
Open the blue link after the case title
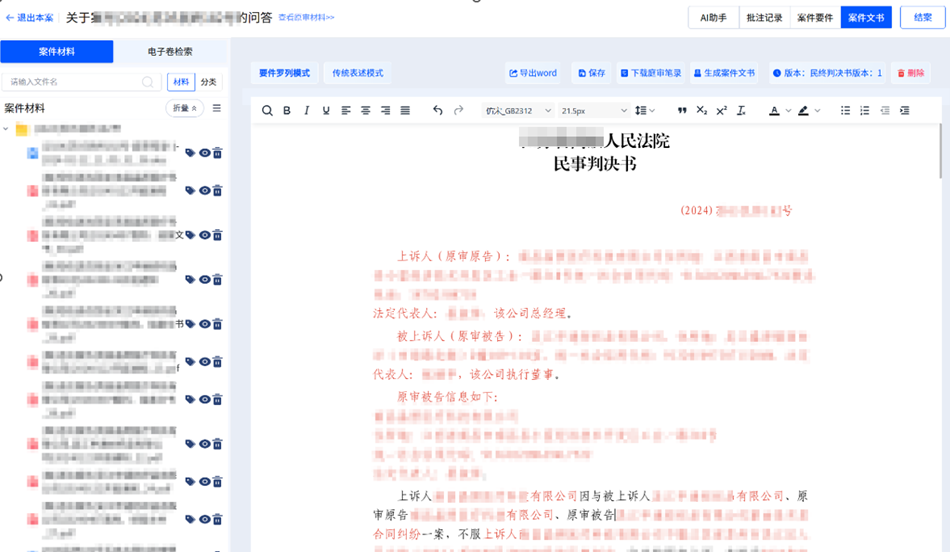306,17
